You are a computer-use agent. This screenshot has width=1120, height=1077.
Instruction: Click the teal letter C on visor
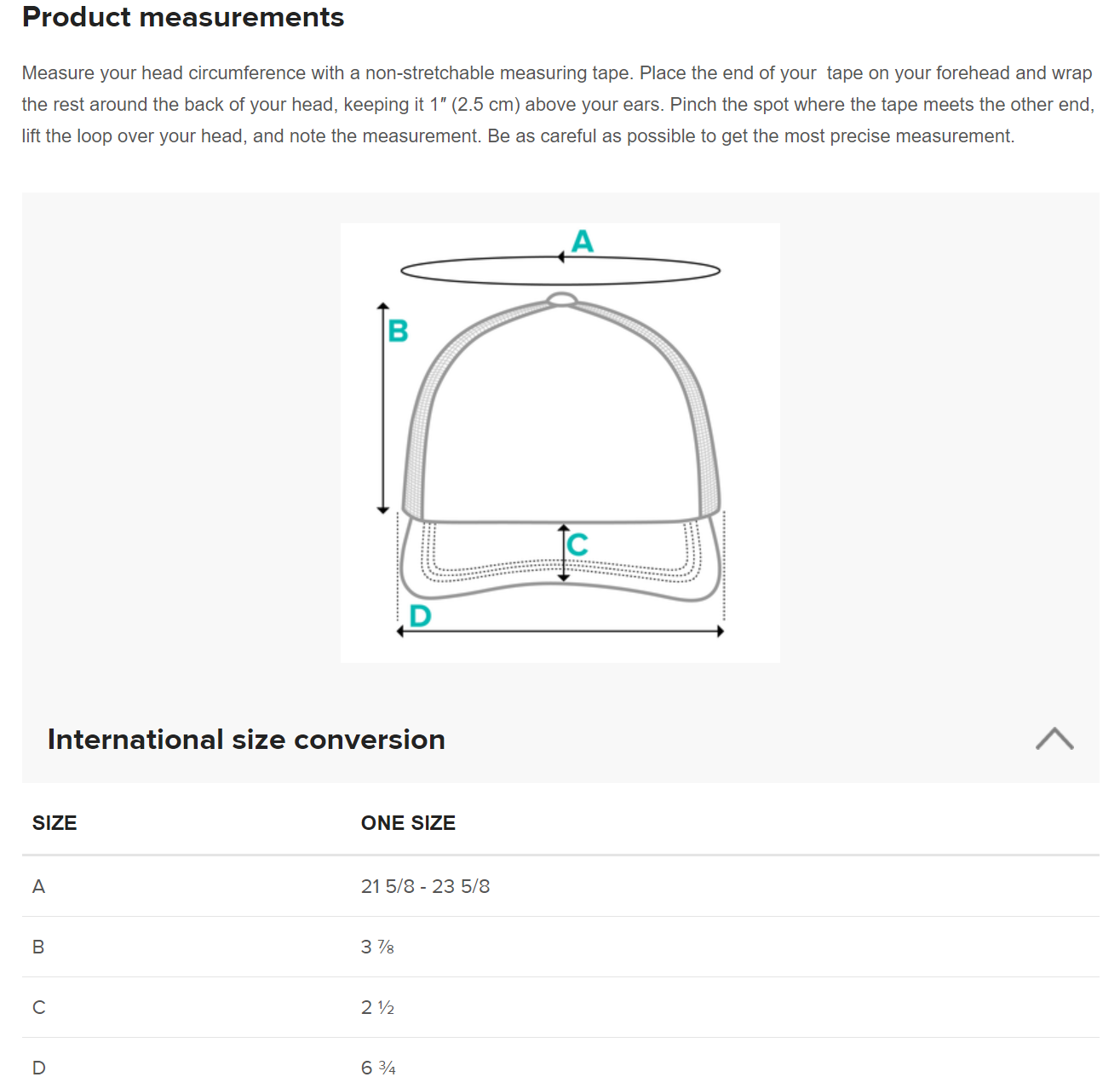[577, 544]
